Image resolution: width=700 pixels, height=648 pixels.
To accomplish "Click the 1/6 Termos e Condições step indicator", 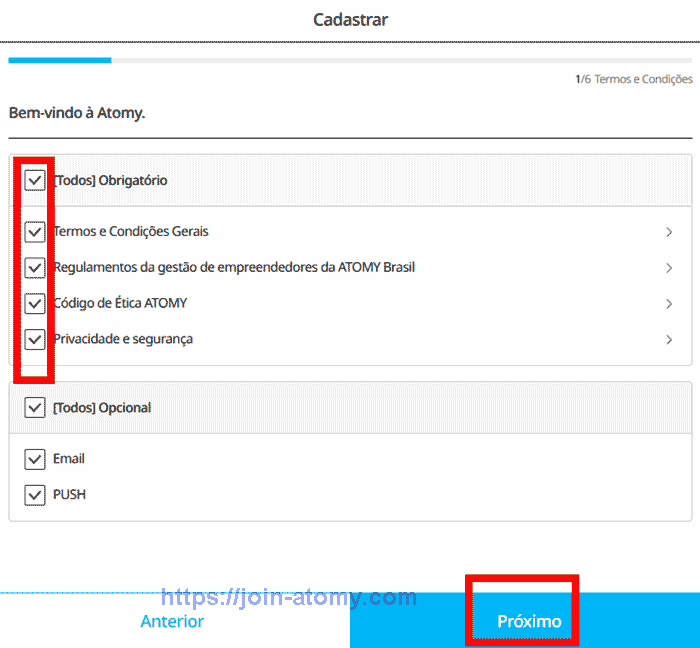I will [x=634, y=79].
